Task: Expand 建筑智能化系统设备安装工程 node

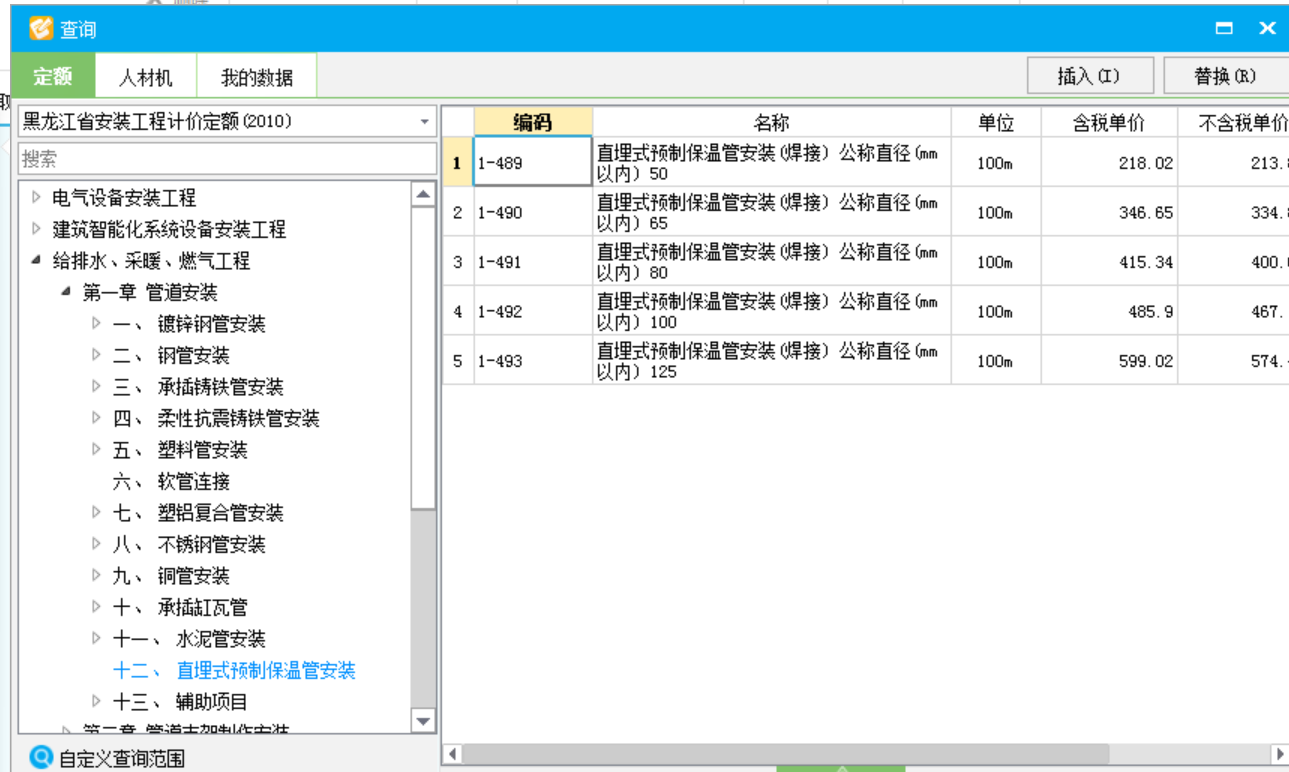Action: [x=37, y=229]
